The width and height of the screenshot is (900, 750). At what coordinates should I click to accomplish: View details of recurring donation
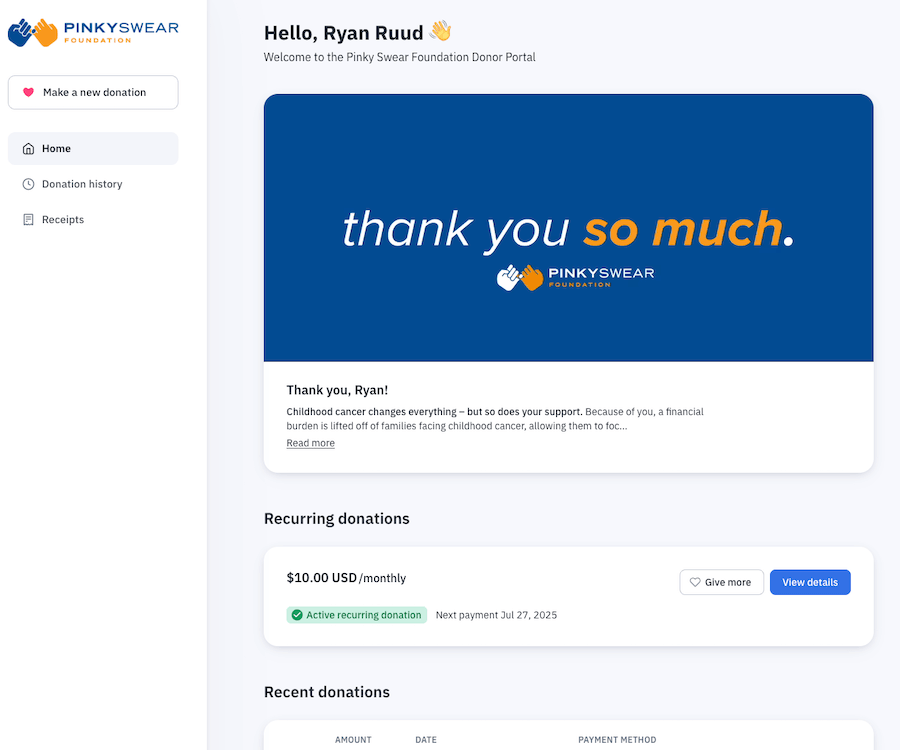coord(810,582)
